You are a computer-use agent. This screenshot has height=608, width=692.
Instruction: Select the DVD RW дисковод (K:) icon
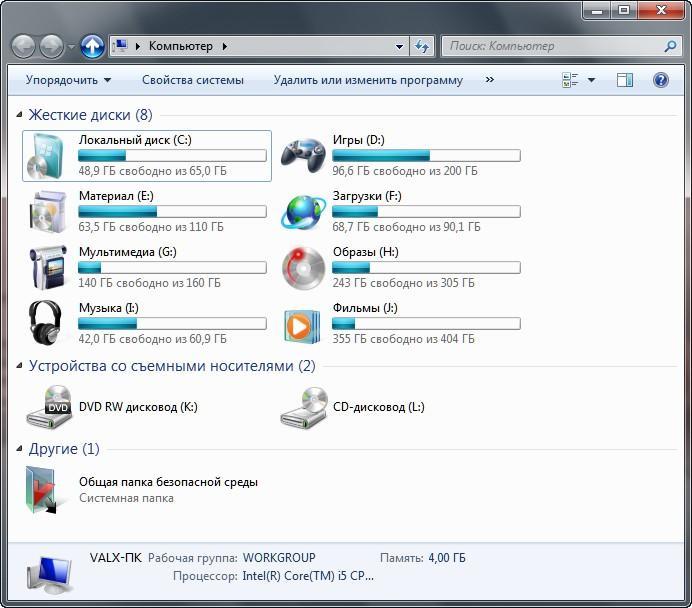click(49, 407)
